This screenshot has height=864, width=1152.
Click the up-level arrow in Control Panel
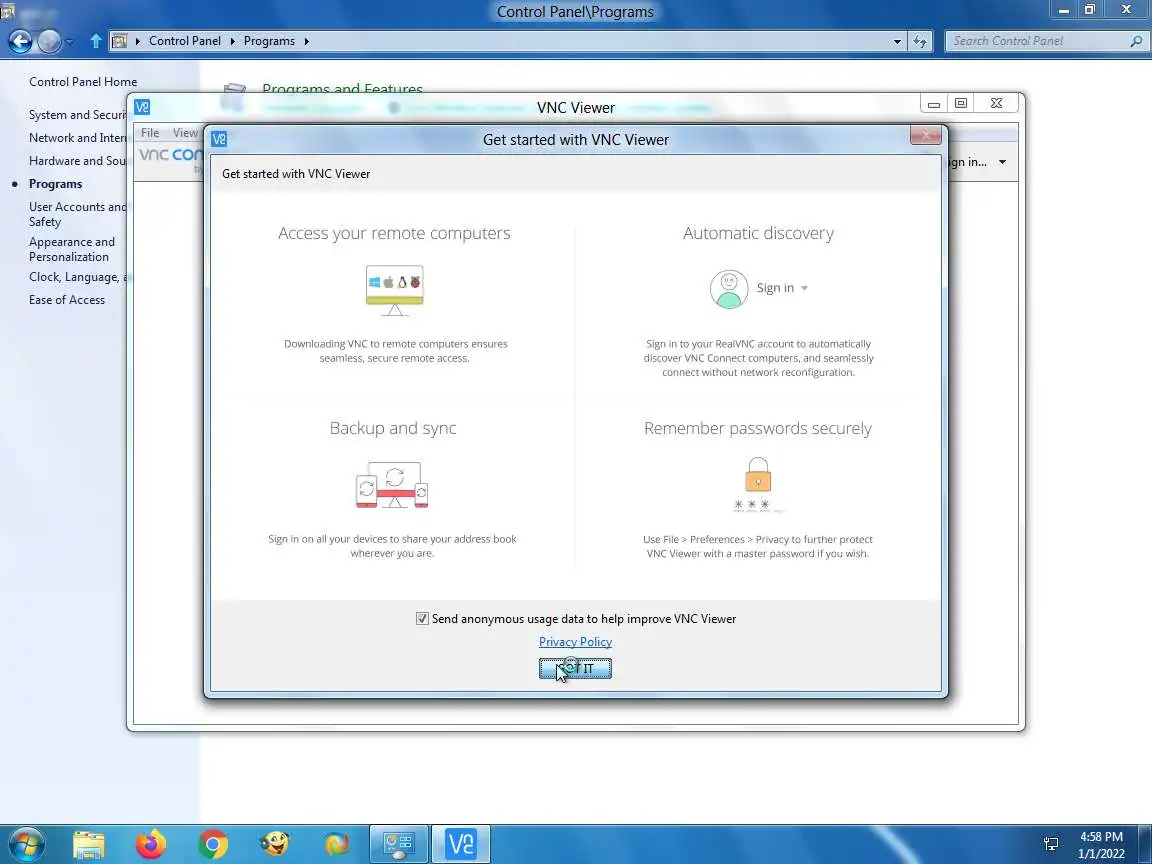[x=96, y=41]
